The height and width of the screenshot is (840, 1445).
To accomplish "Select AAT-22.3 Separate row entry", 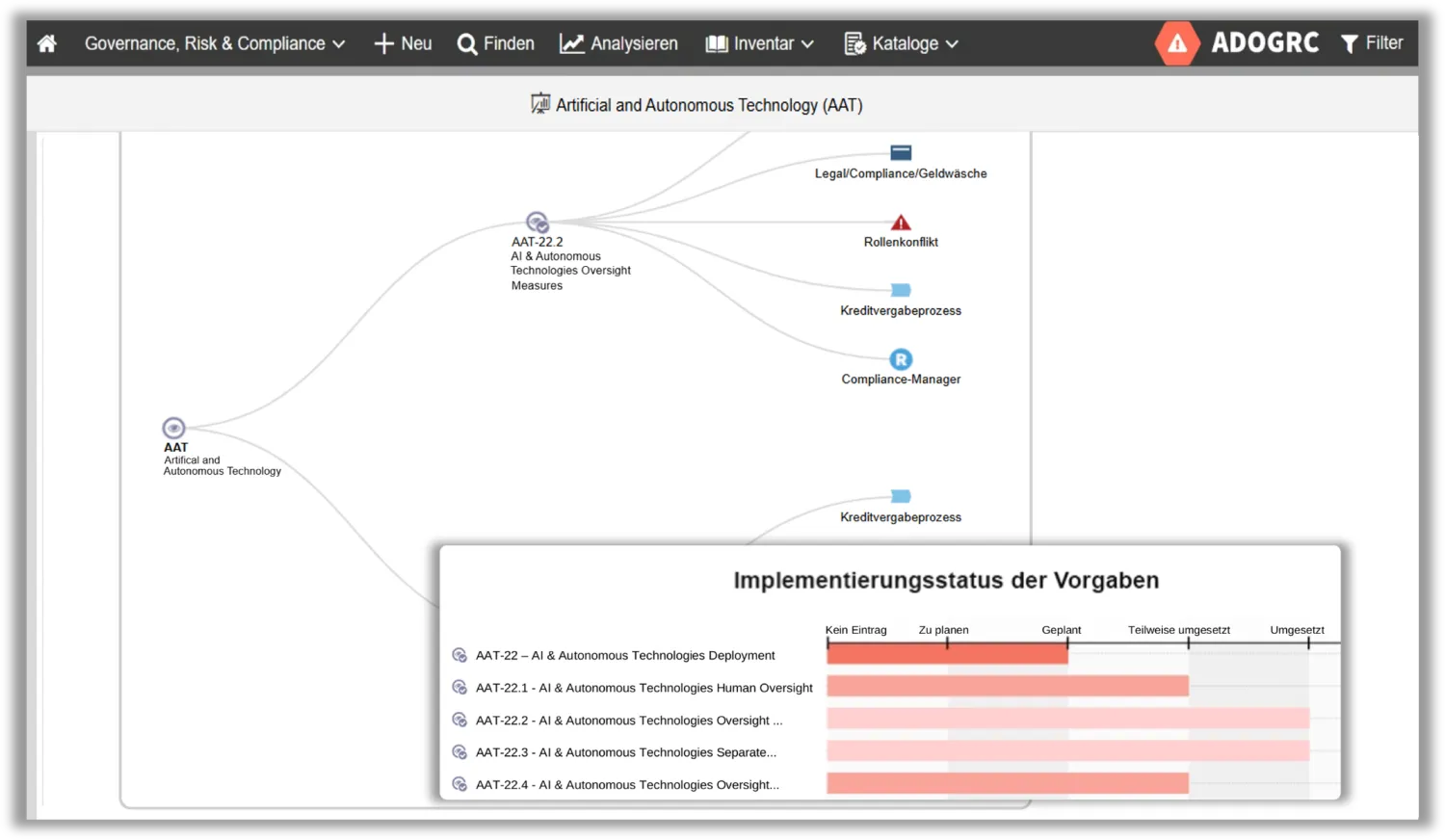I will [625, 752].
